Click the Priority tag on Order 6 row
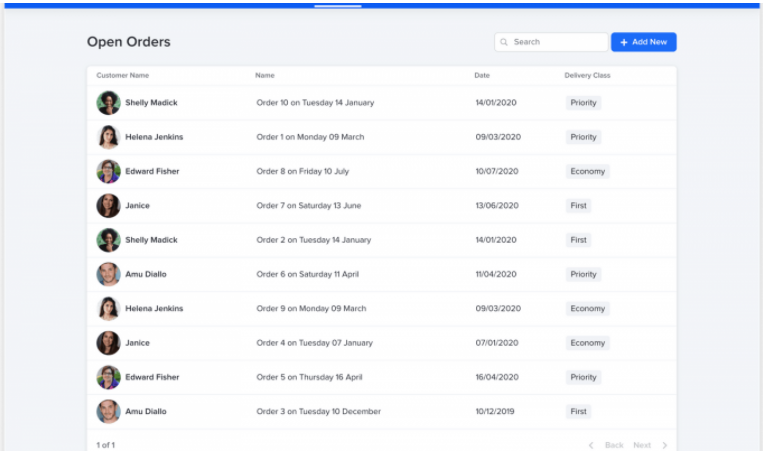Screen dimensions: 763x457 [583, 274]
